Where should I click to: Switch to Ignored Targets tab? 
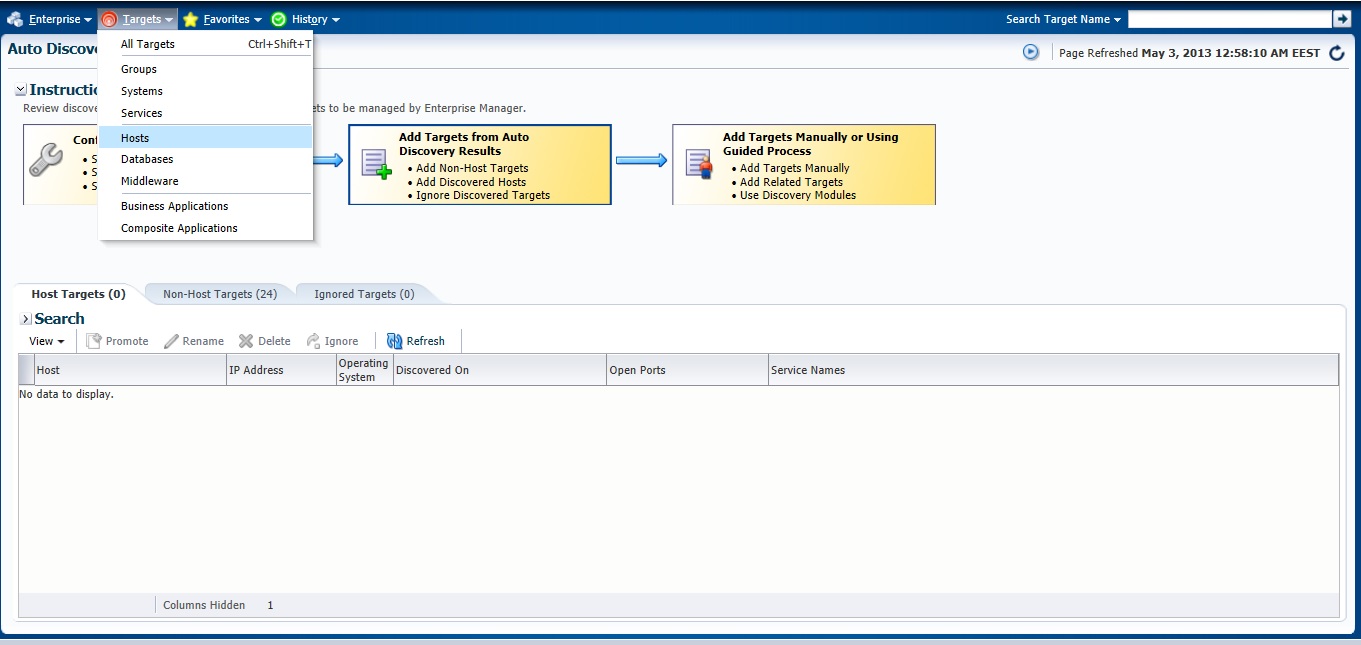[x=364, y=294]
